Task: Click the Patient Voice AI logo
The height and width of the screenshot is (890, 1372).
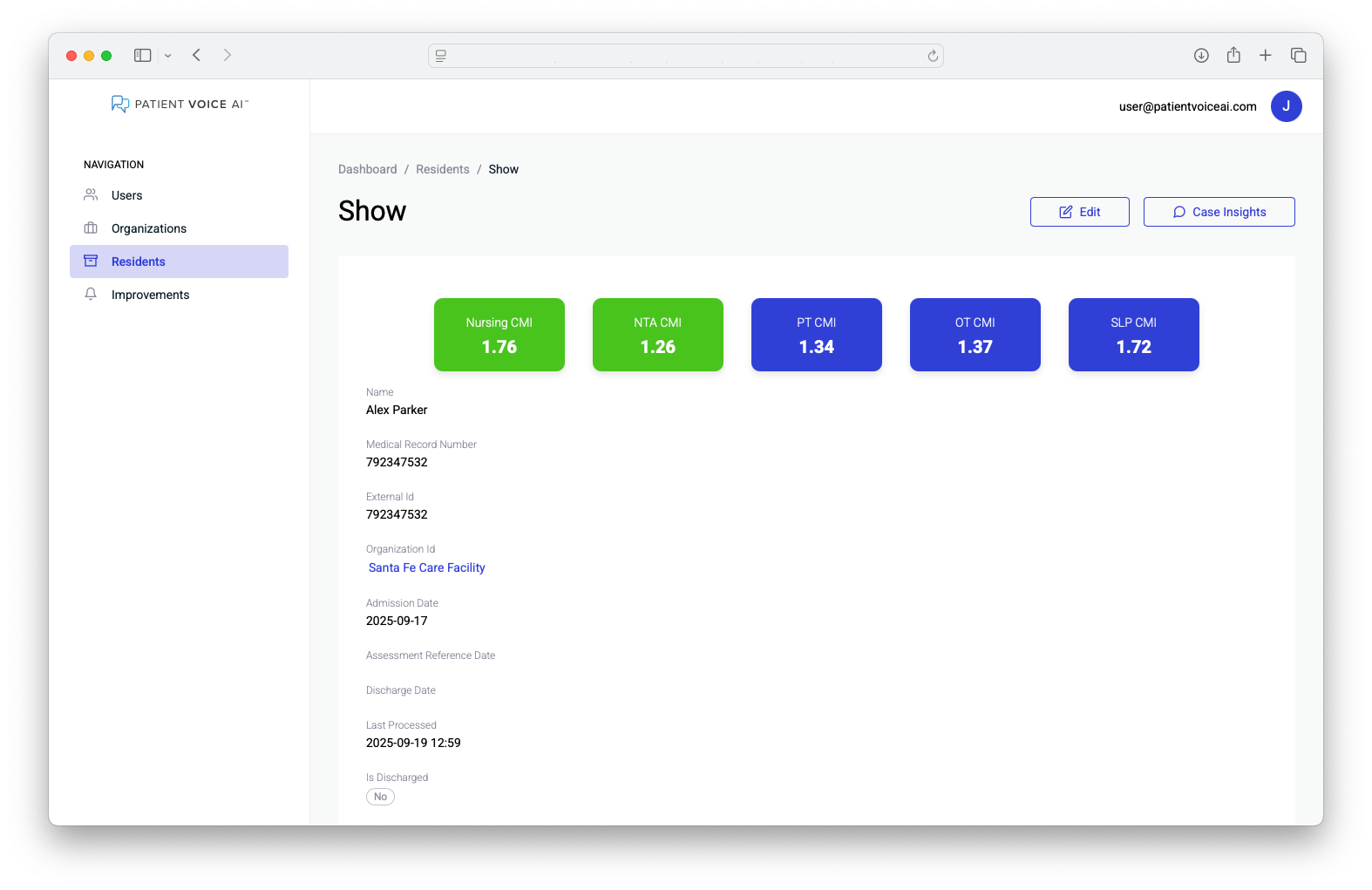Action: pos(180,104)
